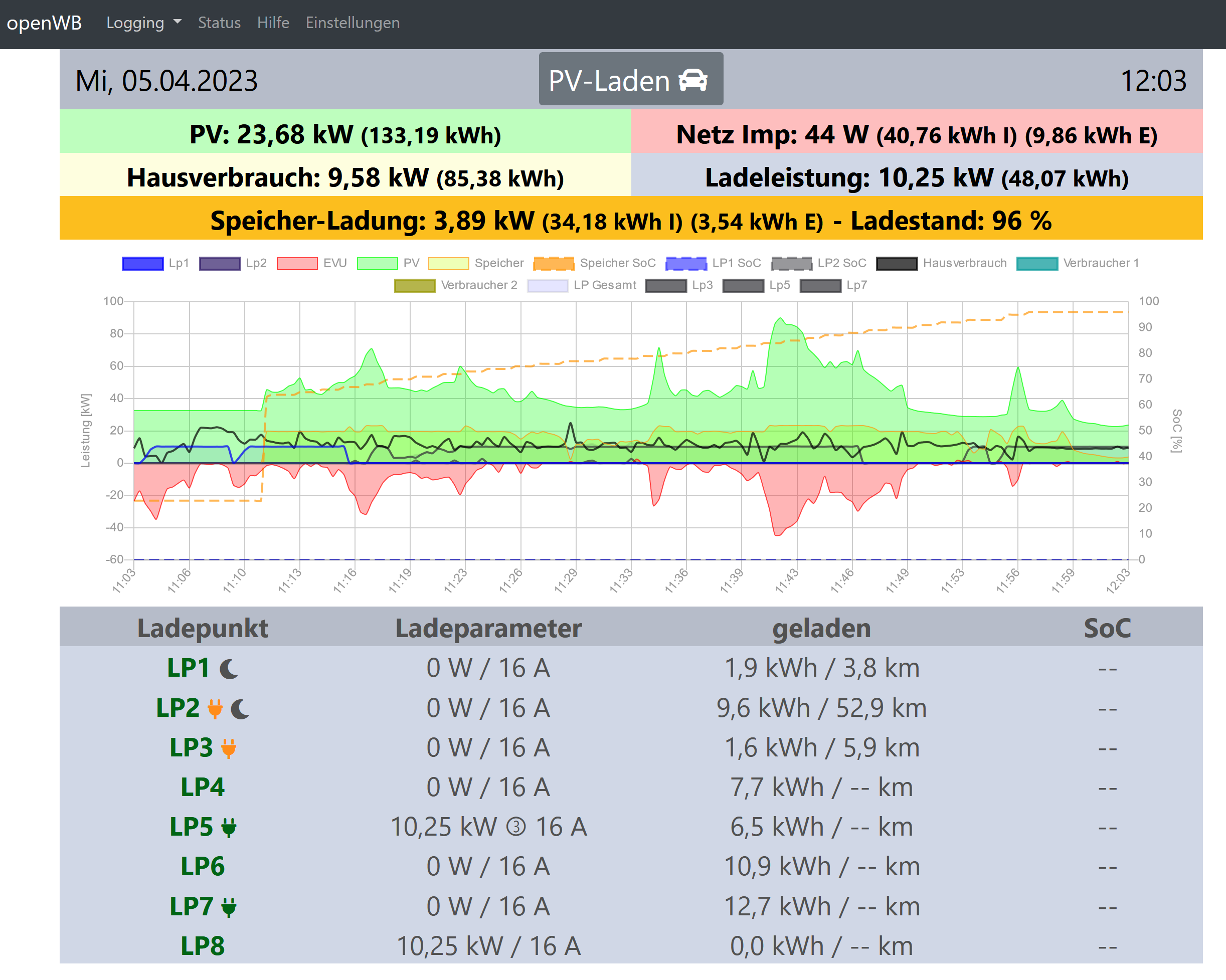Click the PV green legend color swatch
The image size is (1226, 980).
[377, 263]
